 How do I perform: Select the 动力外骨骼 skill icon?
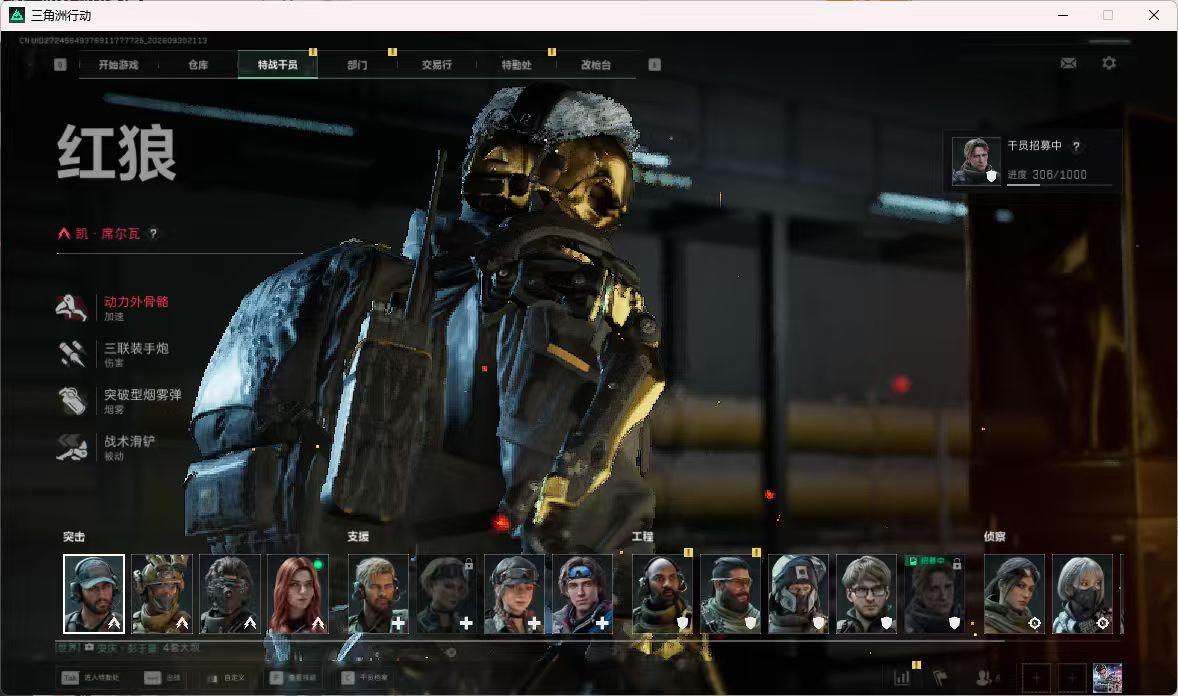coord(72,307)
